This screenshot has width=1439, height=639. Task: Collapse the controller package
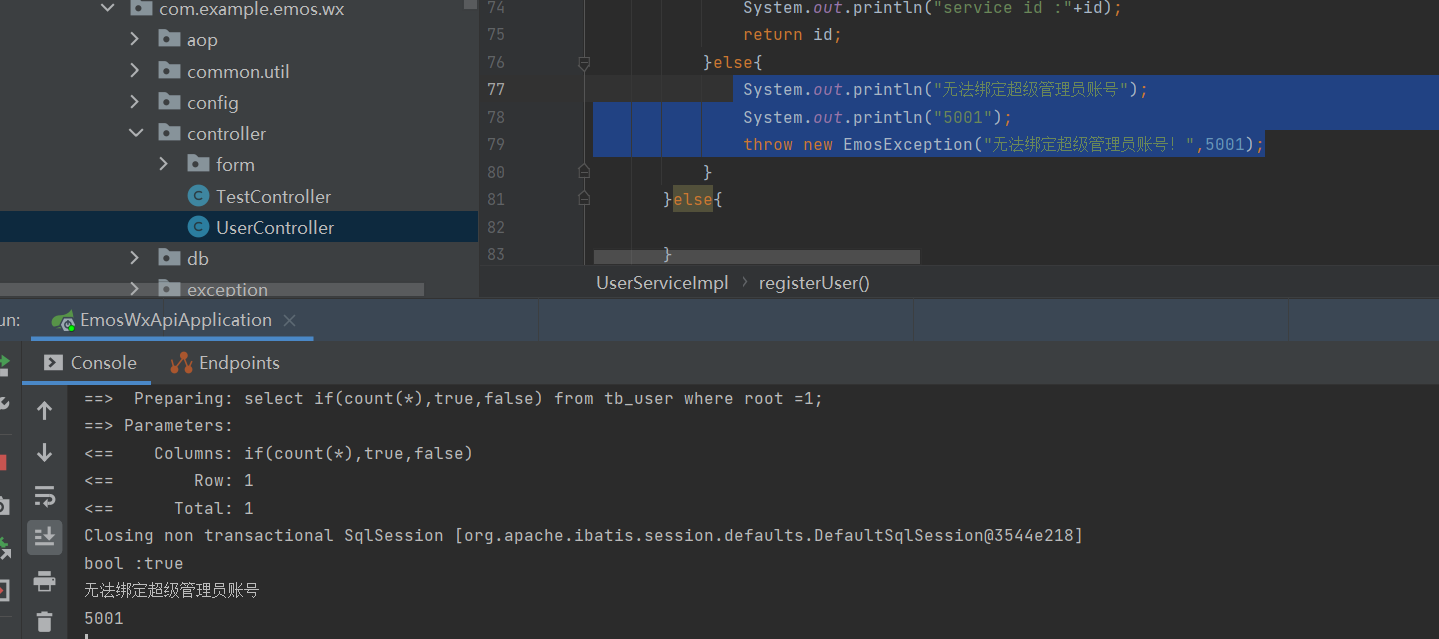coord(135,133)
